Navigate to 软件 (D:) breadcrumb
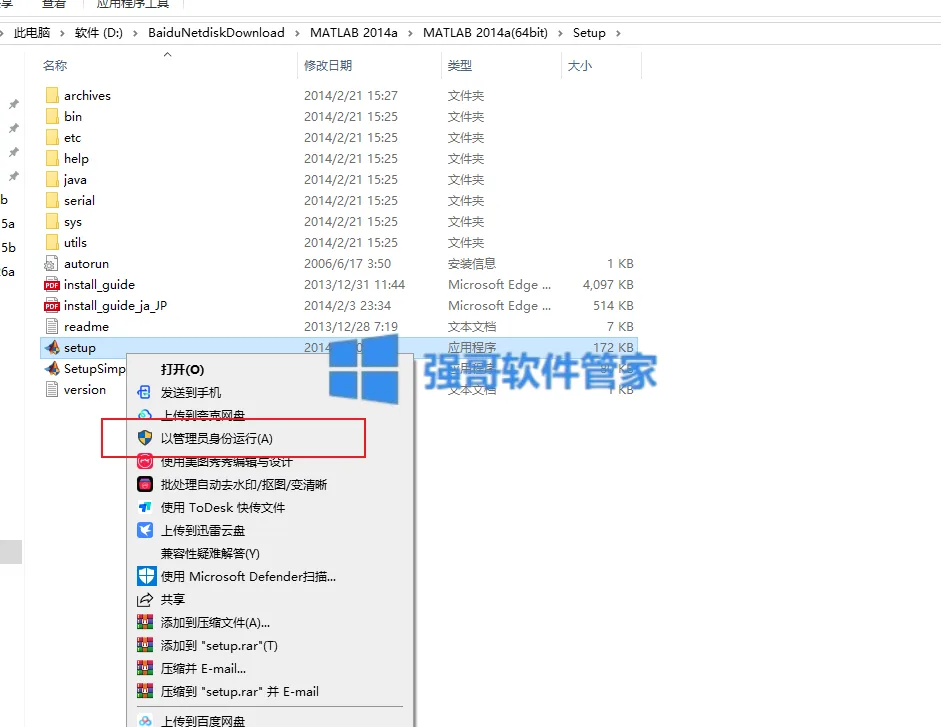 click(x=98, y=33)
